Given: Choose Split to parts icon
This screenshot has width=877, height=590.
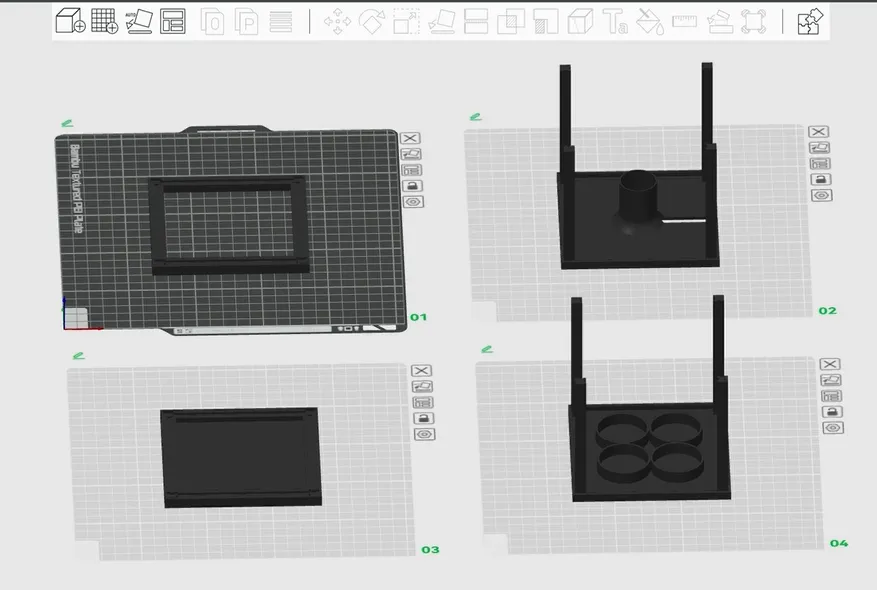Looking at the screenshot, I should (x=247, y=22).
